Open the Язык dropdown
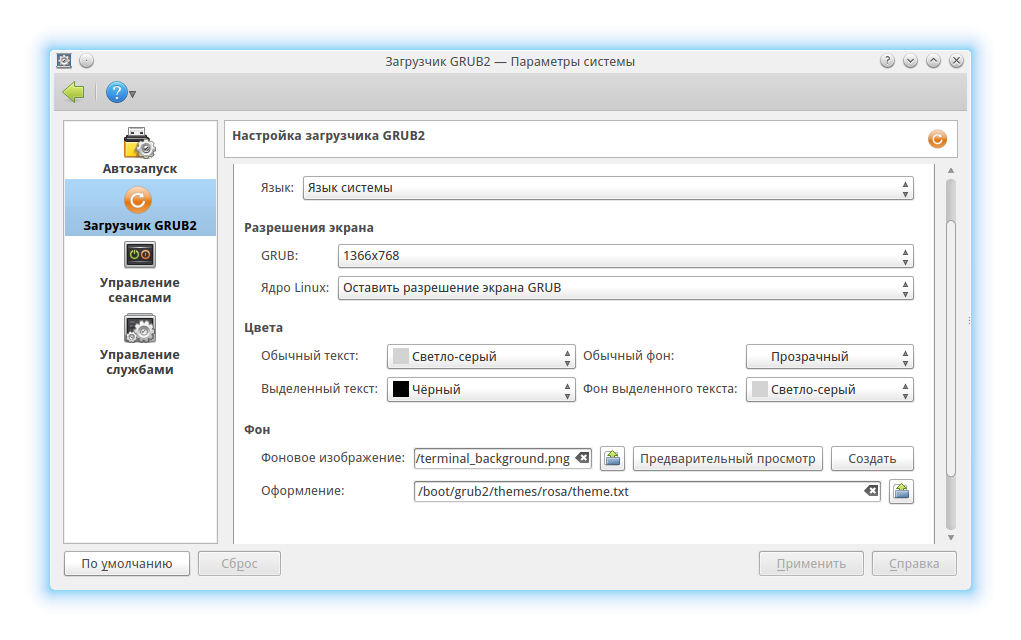Viewport: 1021px width, 640px height. click(x=608, y=188)
